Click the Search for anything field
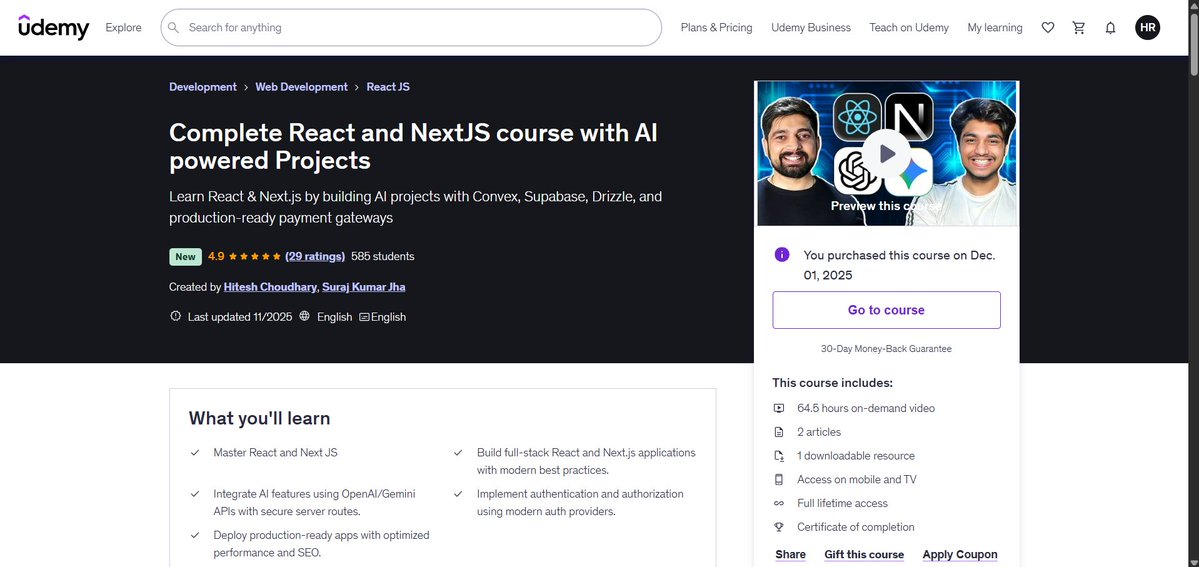Screen dimensions: 1199x567 pos(411,28)
